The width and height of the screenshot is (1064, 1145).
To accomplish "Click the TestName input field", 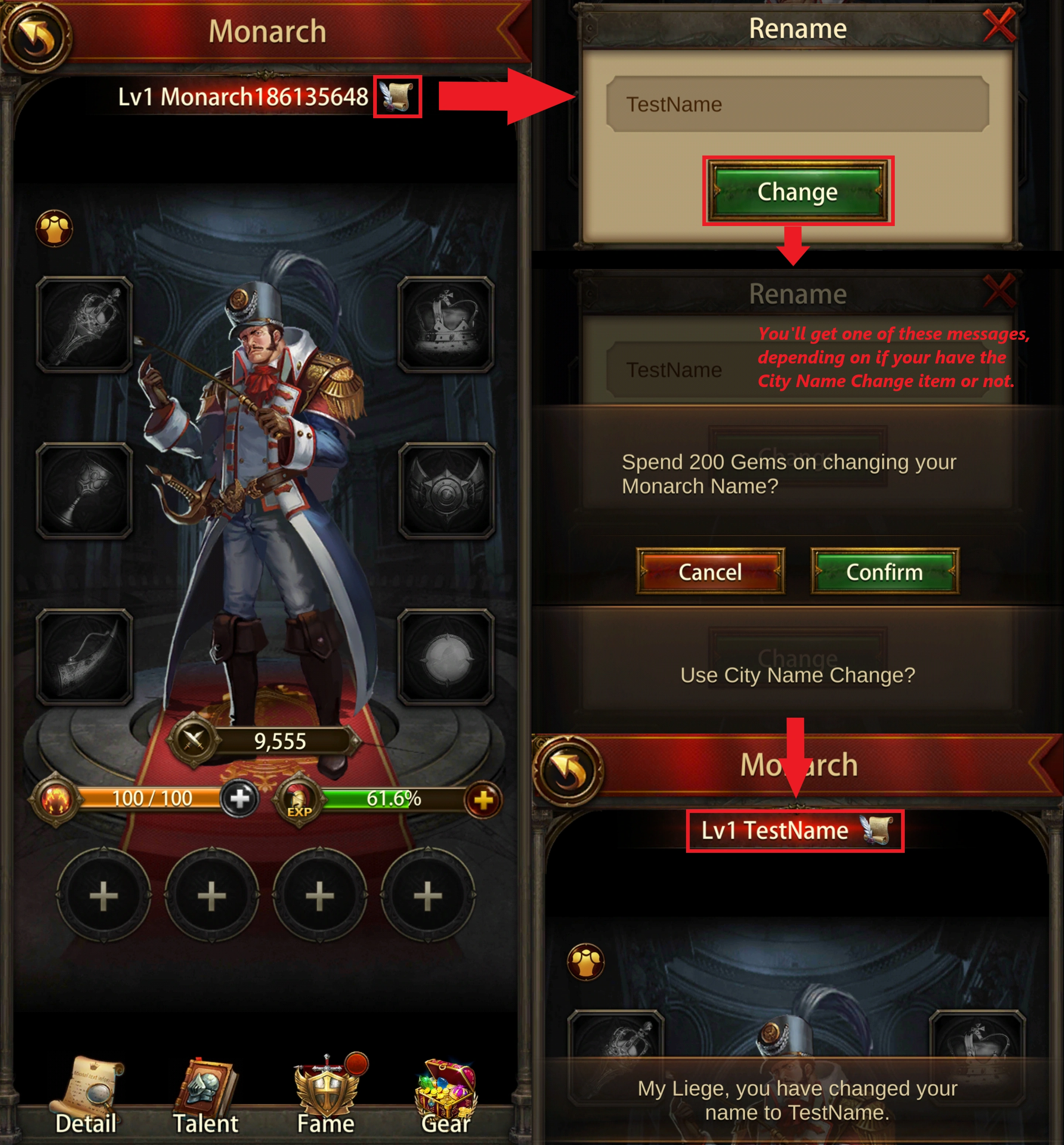I will tap(798, 104).
